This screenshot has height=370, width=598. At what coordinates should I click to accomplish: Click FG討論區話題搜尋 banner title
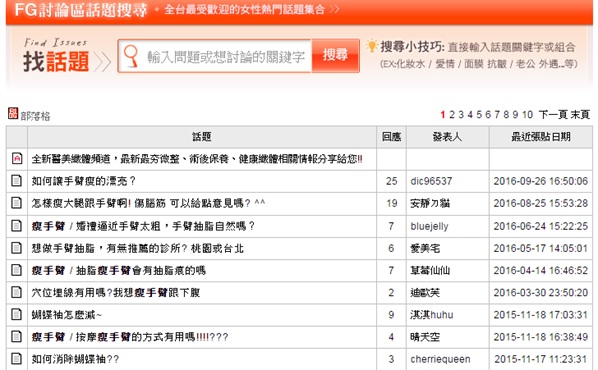[80, 10]
